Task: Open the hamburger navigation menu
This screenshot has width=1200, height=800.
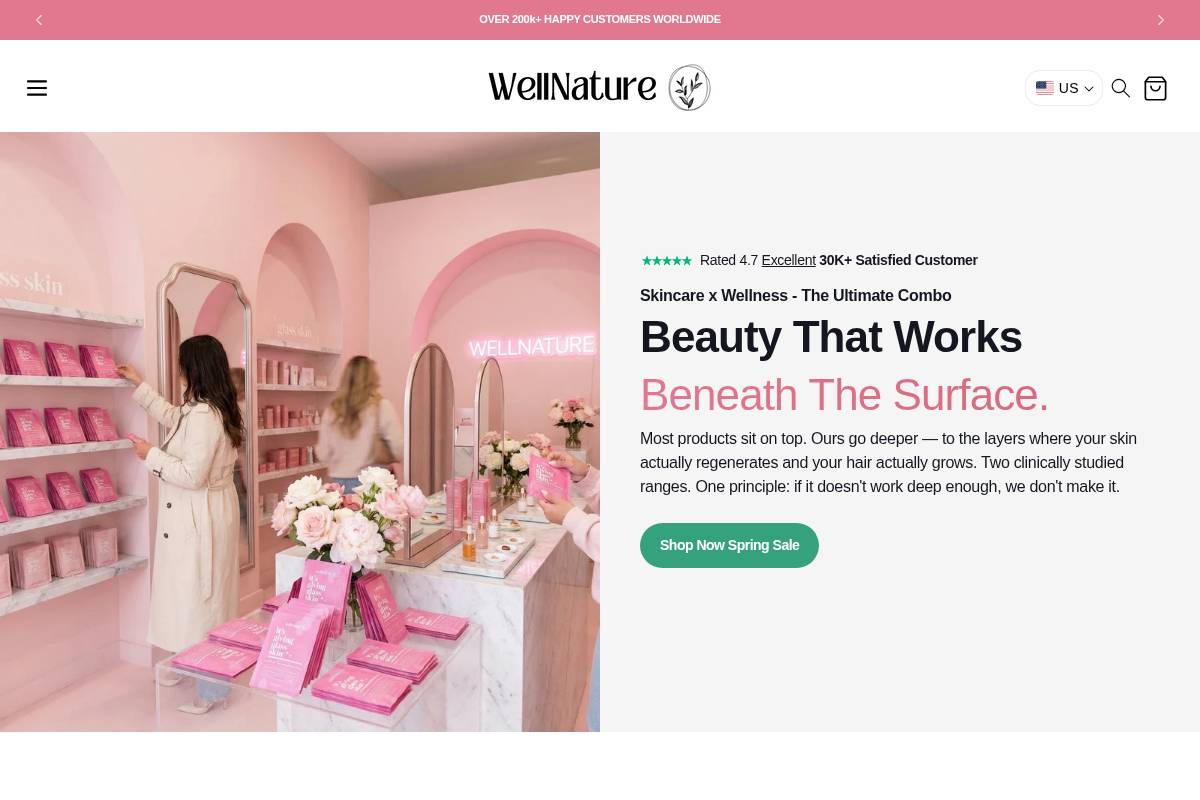Action: point(37,88)
